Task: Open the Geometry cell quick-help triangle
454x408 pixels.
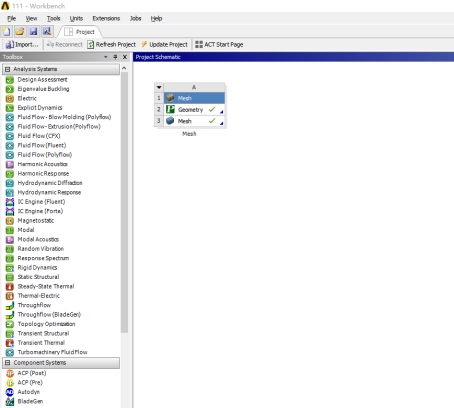Action: point(222,112)
